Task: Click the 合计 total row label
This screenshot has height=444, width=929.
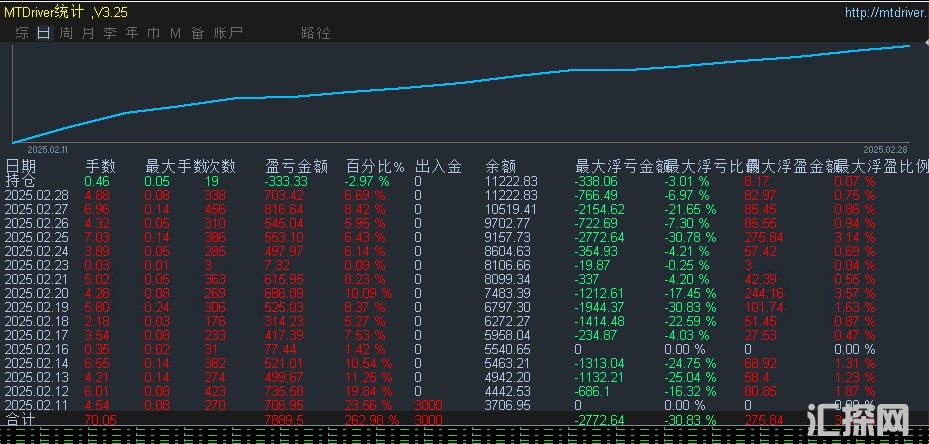Action: [21, 420]
